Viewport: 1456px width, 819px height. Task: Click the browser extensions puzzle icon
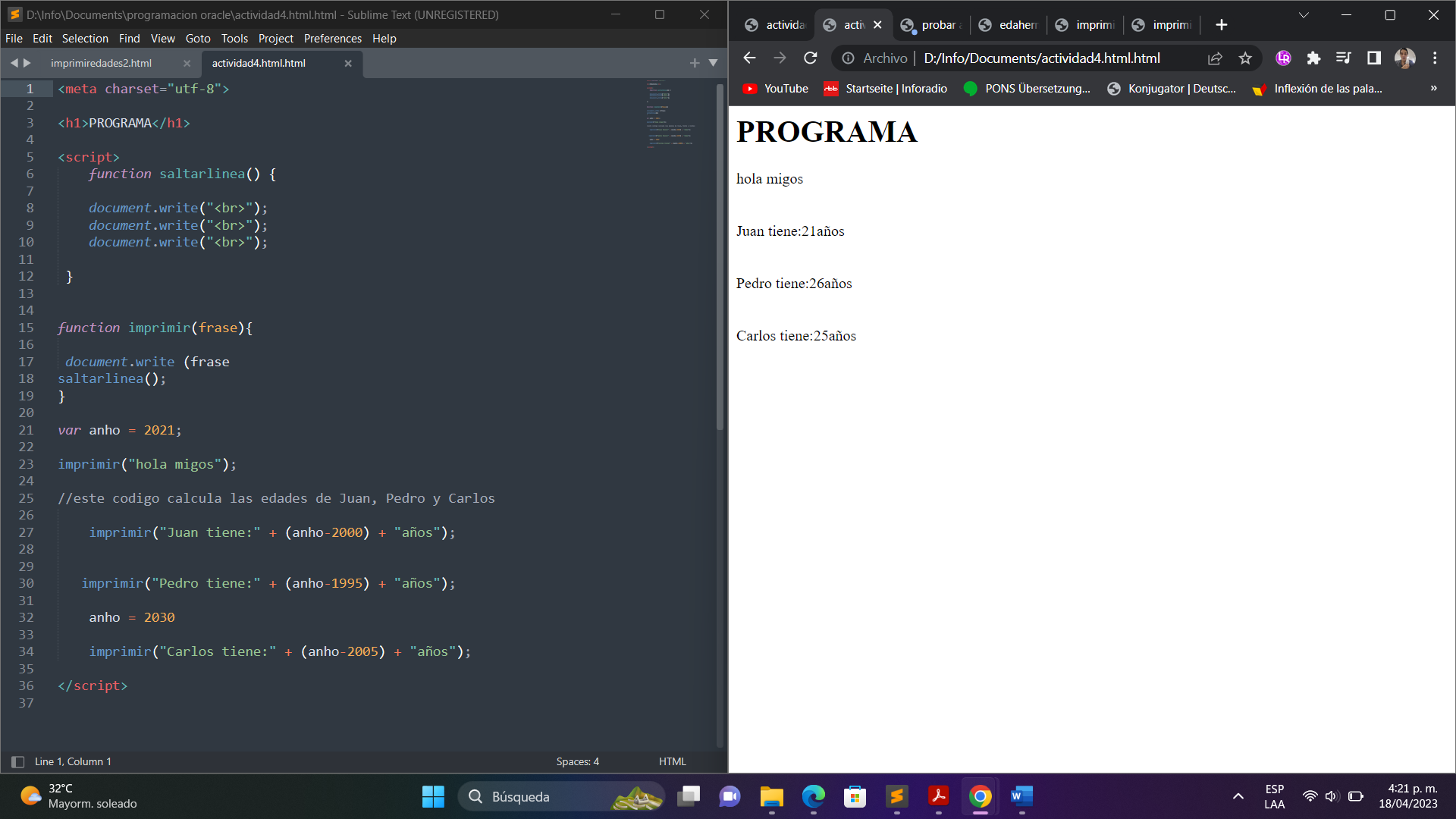coord(1315,58)
